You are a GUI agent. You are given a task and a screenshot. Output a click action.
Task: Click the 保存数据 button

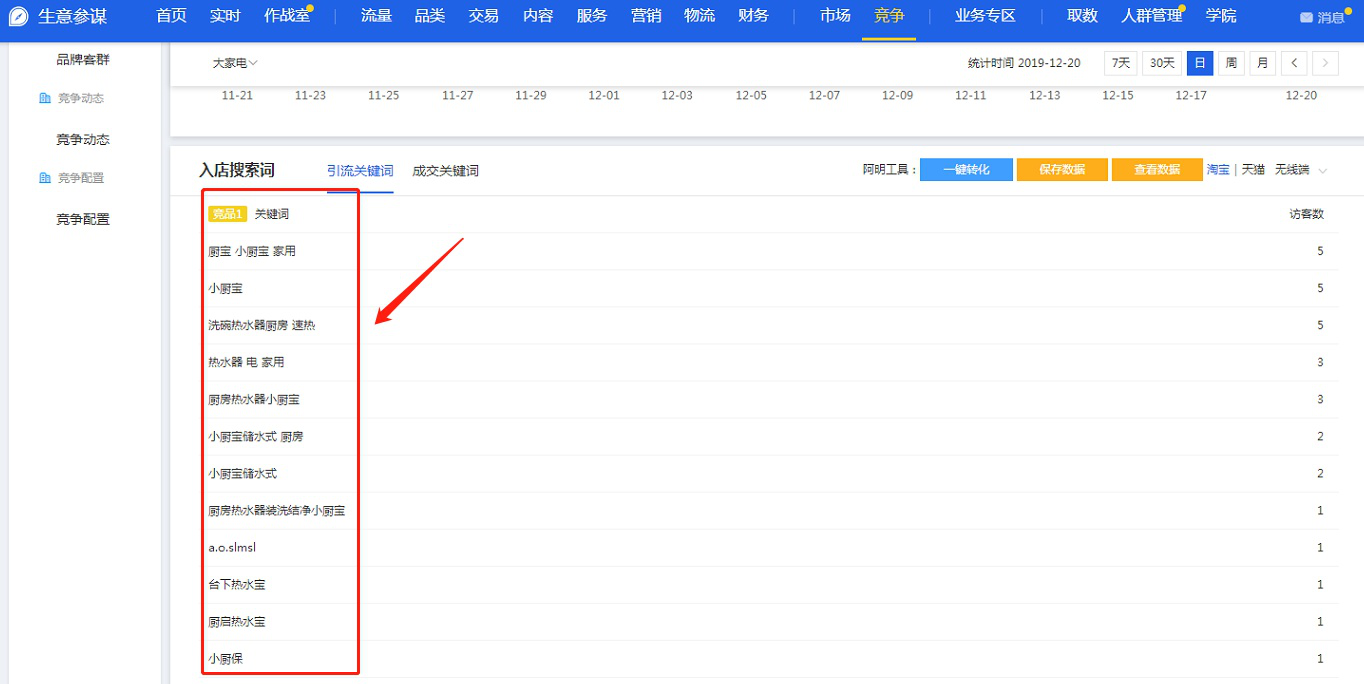tap(1061, 170)
